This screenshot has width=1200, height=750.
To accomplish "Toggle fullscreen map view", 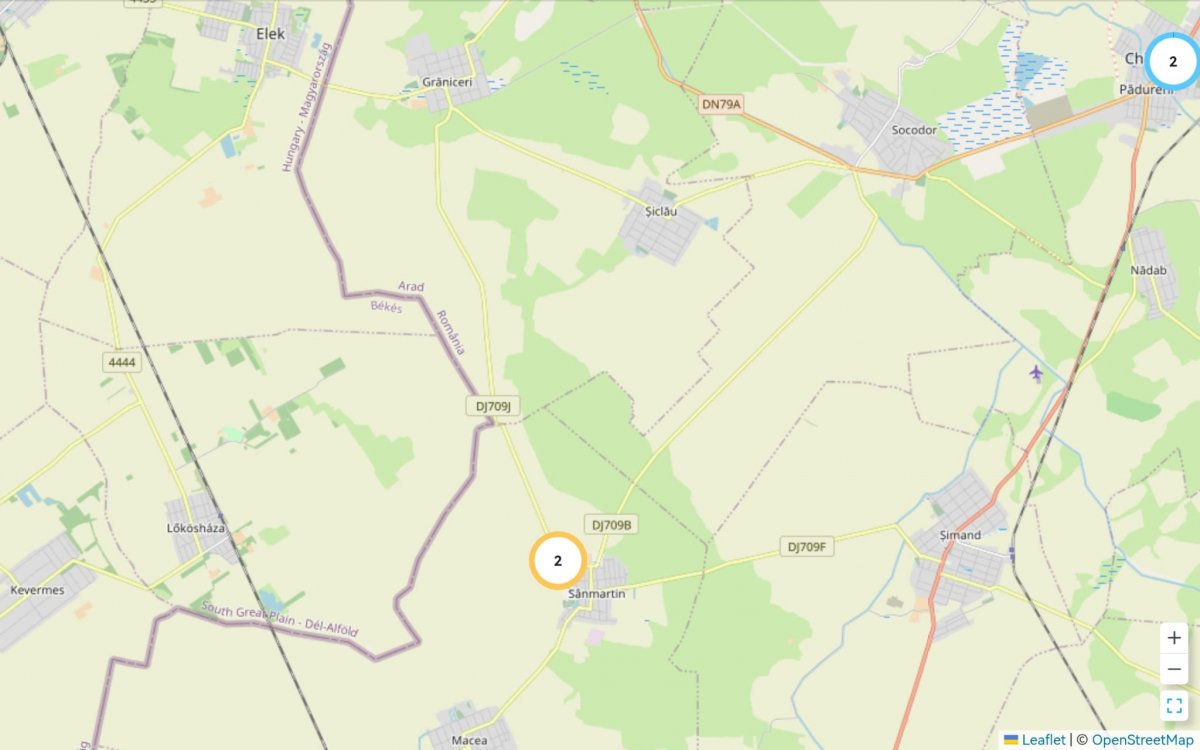I will 1174,706.
